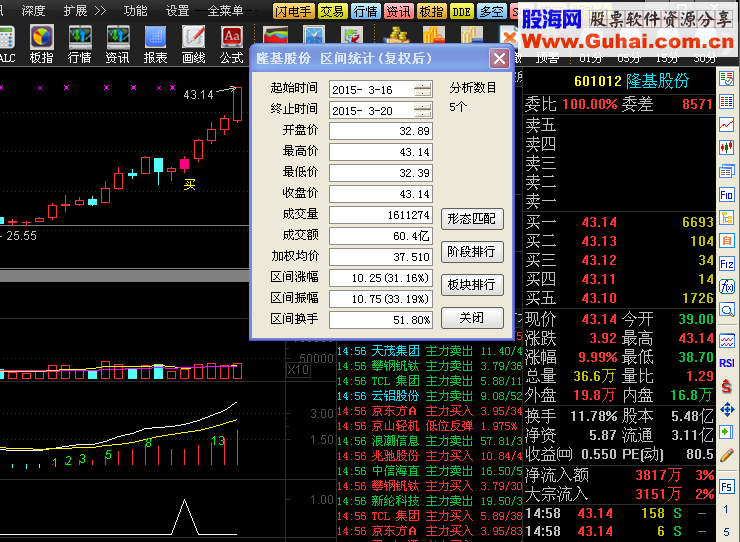Close the 区间统计 dialog with X

pos(499,59)
